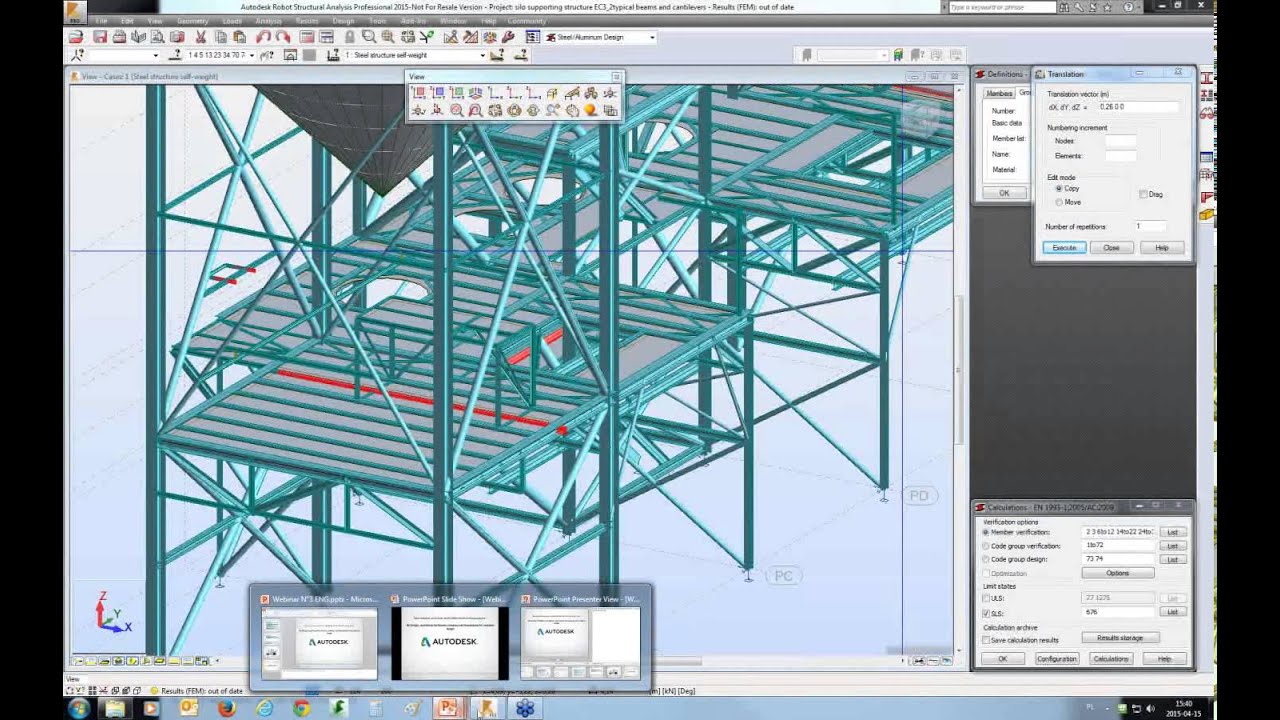The width and height of the screenshot is (1280, 720).
Task: Click the Calculations button in Calculations dialog
Action: pyautogui.click(x=1111, y=658)
